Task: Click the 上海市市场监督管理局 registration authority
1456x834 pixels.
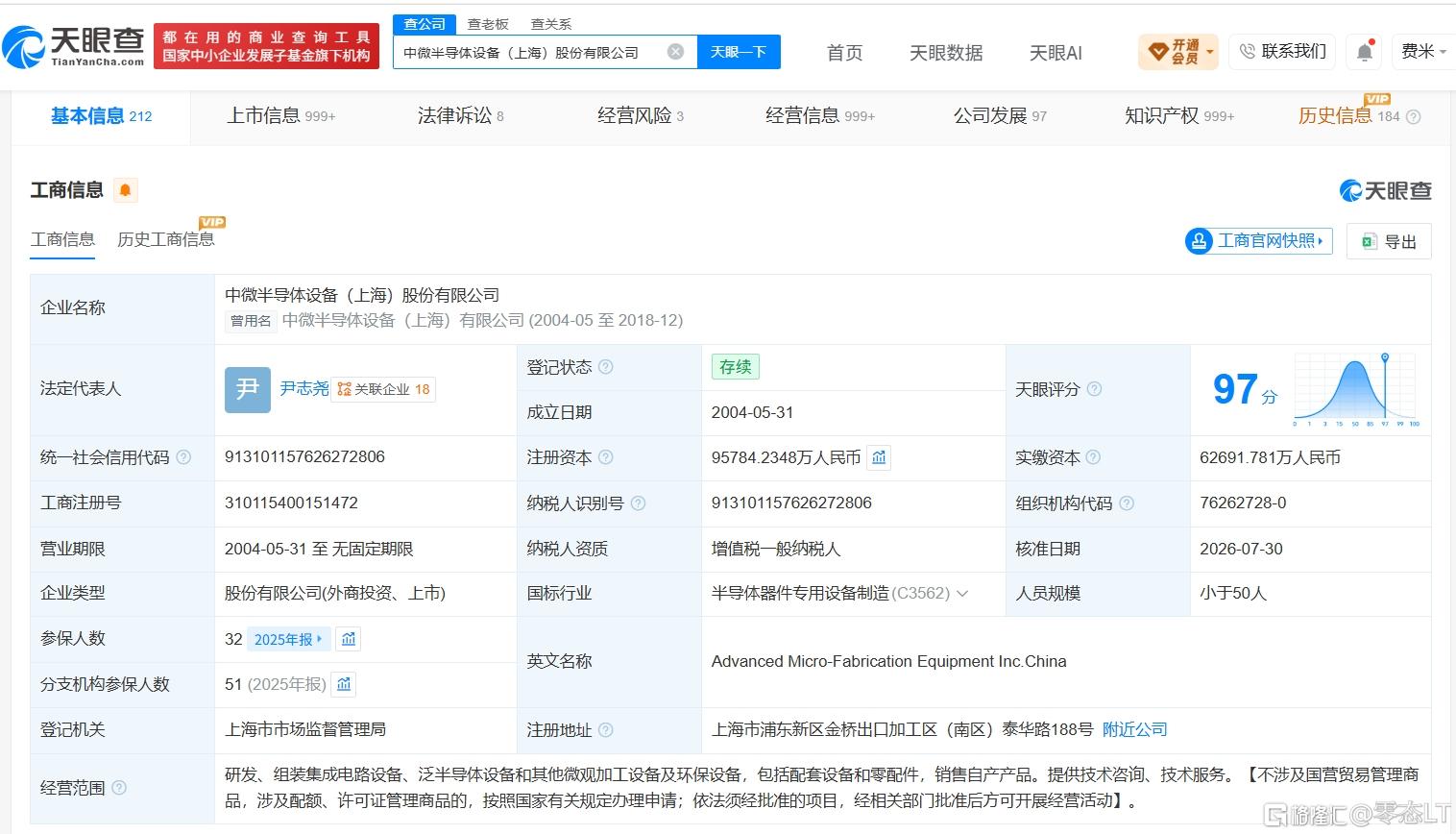Action: coord(305,729)
